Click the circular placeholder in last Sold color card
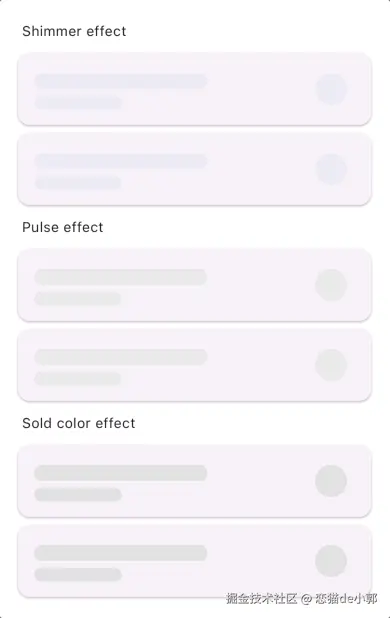Screen dimensions: 390x618 (331, 561)
